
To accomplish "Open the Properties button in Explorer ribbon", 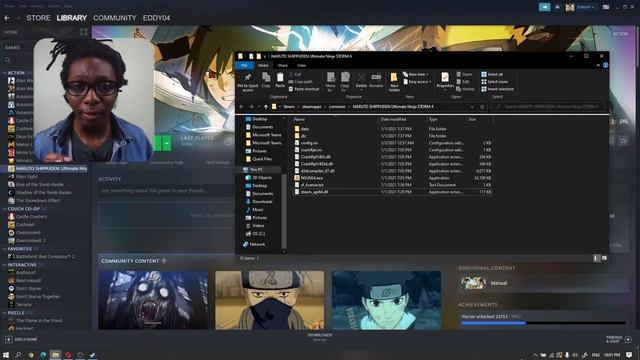I will click(x=445, y=80).
